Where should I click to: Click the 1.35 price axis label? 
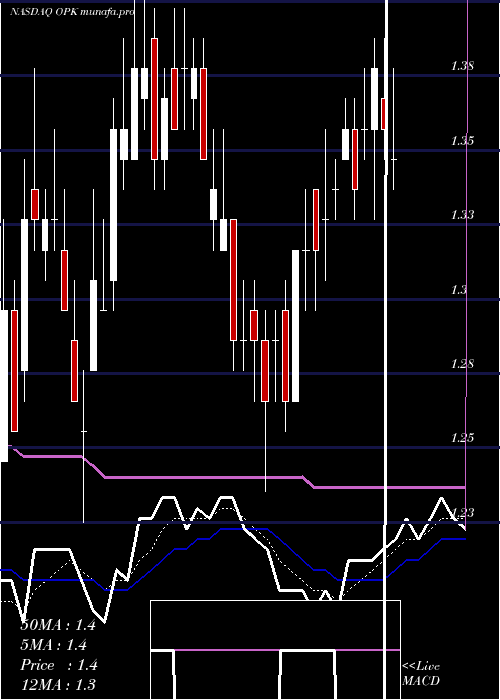coord(462,141)
